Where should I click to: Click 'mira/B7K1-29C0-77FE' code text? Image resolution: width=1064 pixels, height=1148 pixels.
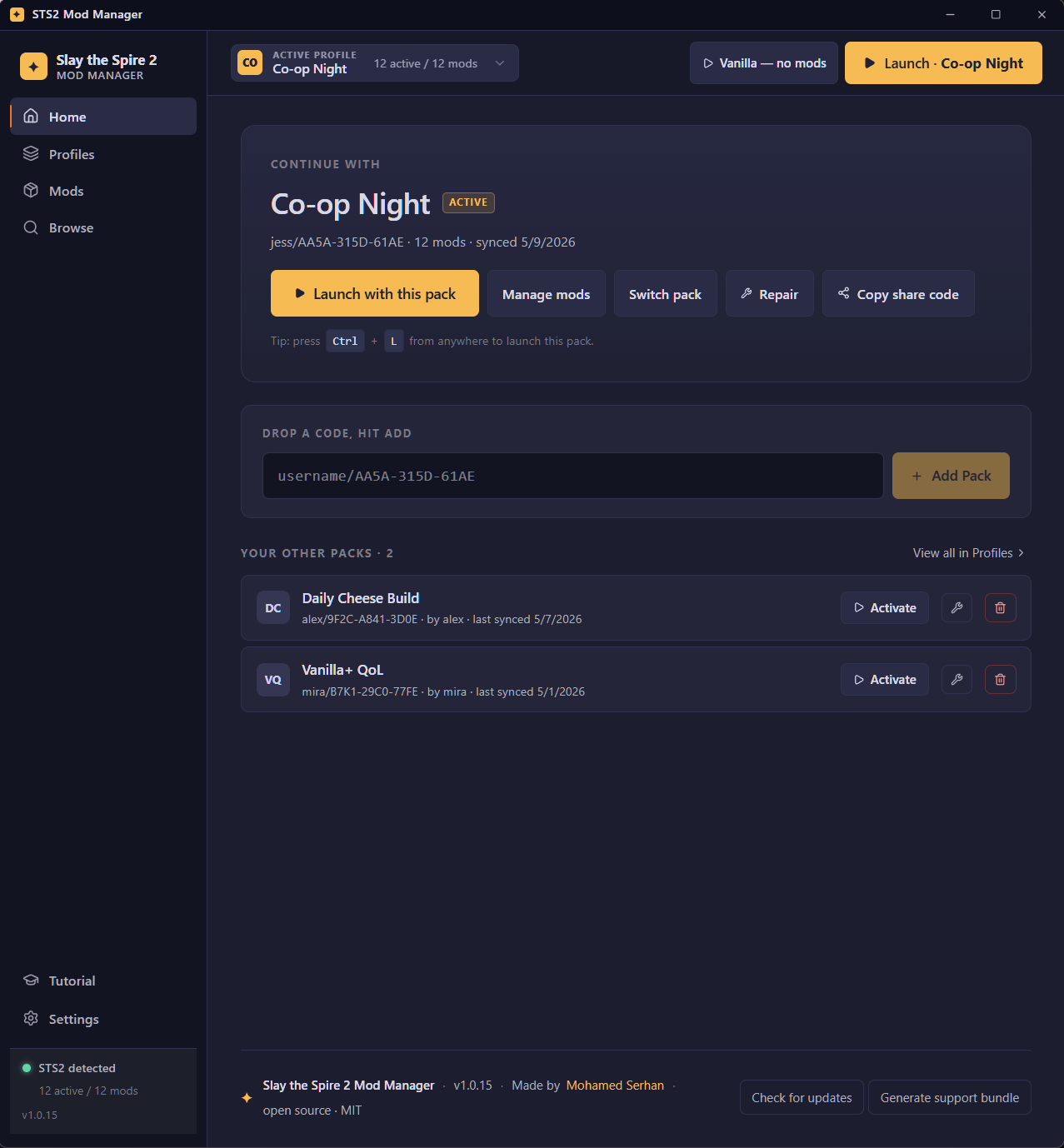360,691
